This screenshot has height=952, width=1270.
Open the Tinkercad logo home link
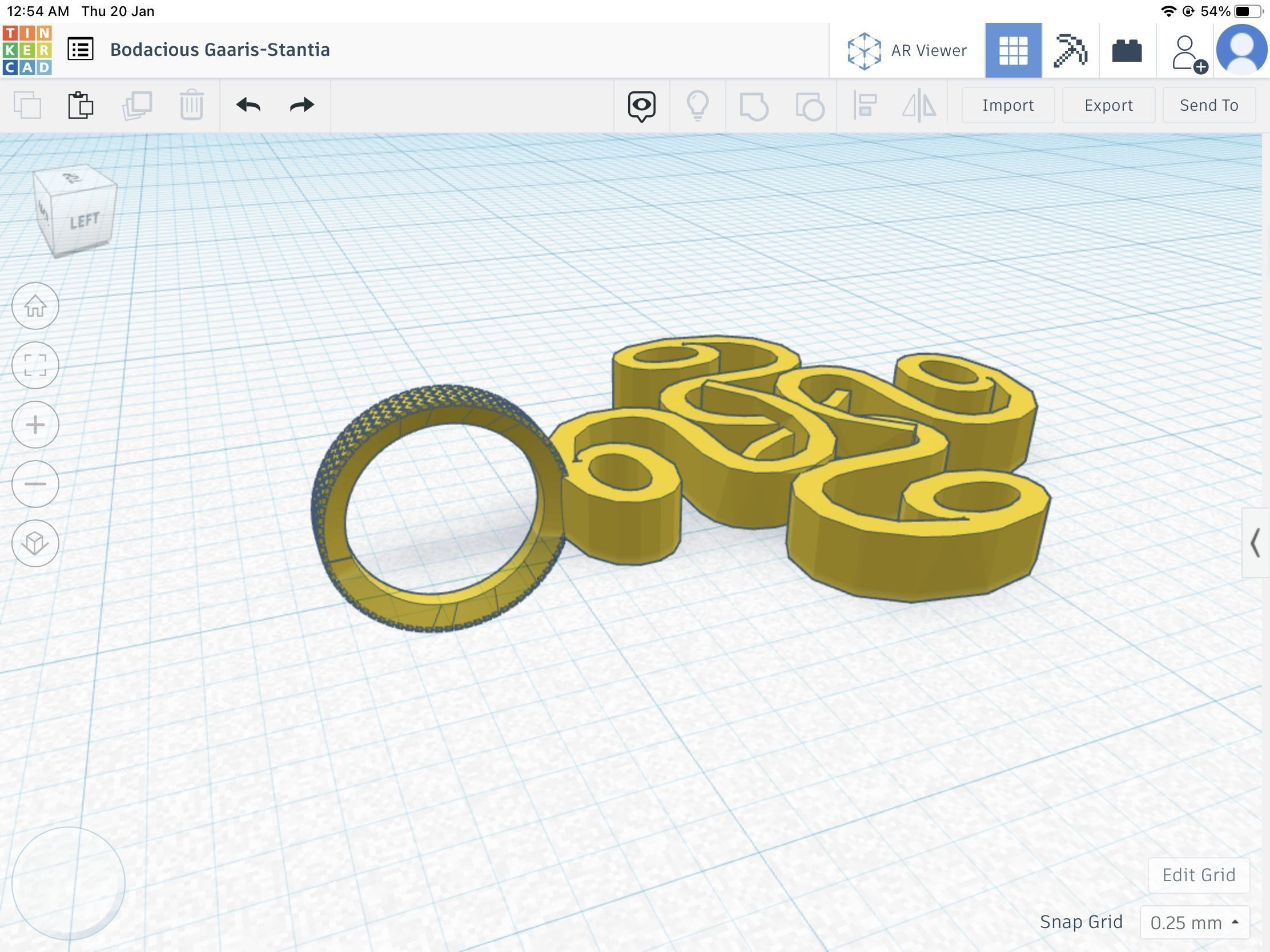coord(27,50)
